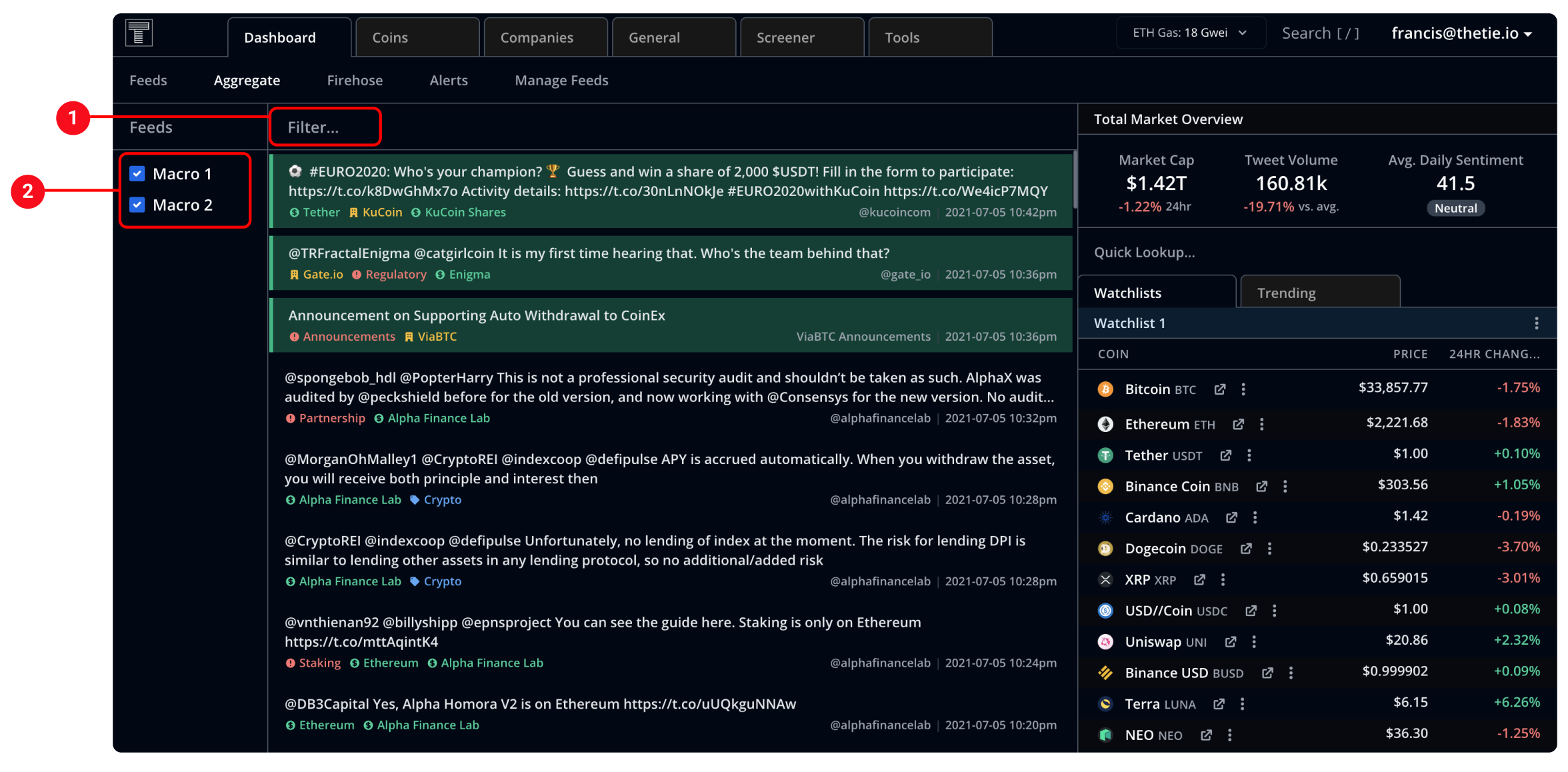Click the Cardano coin logo
Viewport: 1568px width, 772px height.
click(1105, 517)
